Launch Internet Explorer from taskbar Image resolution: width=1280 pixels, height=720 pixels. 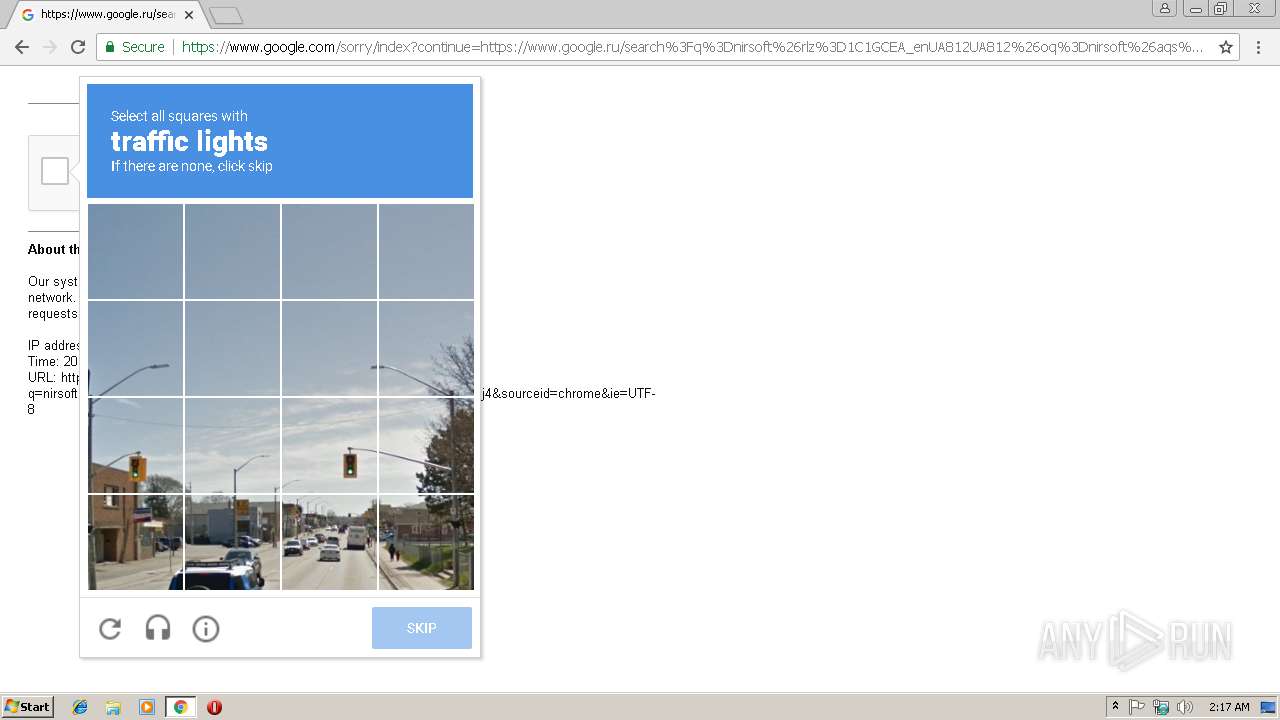(x=80, y=707)
